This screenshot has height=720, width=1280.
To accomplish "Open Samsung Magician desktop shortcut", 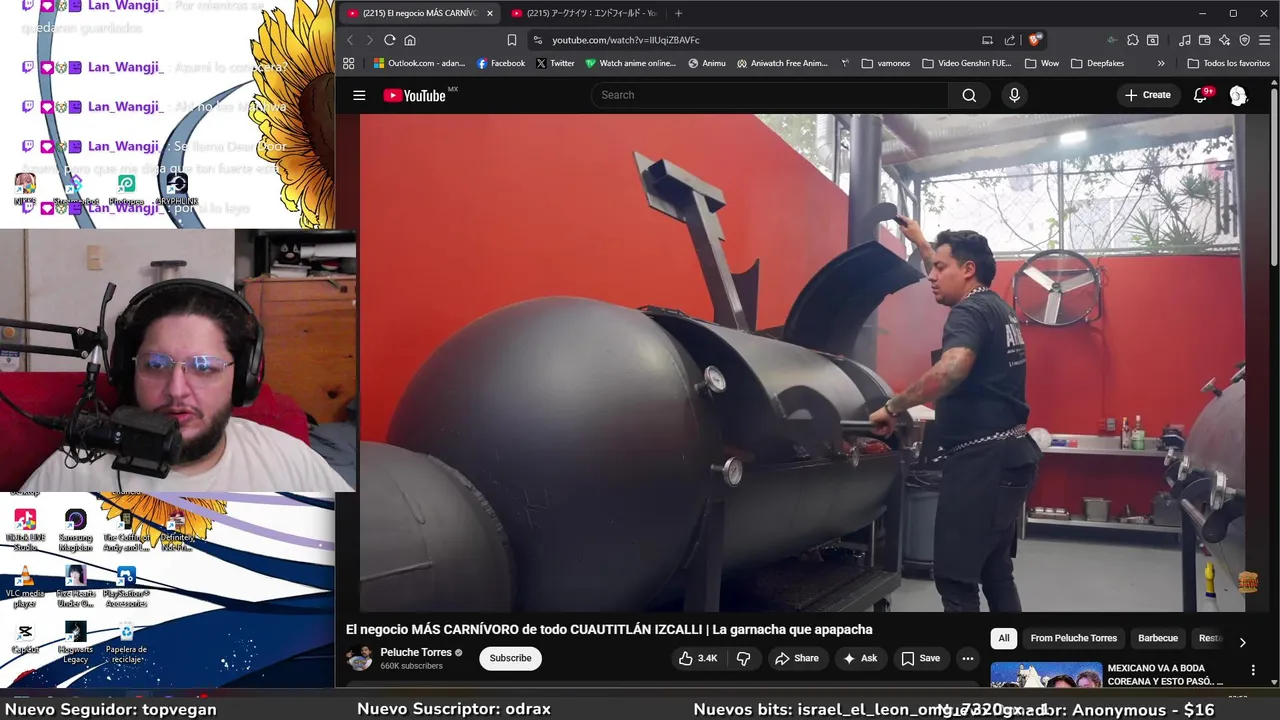I will tap(76, 530).
